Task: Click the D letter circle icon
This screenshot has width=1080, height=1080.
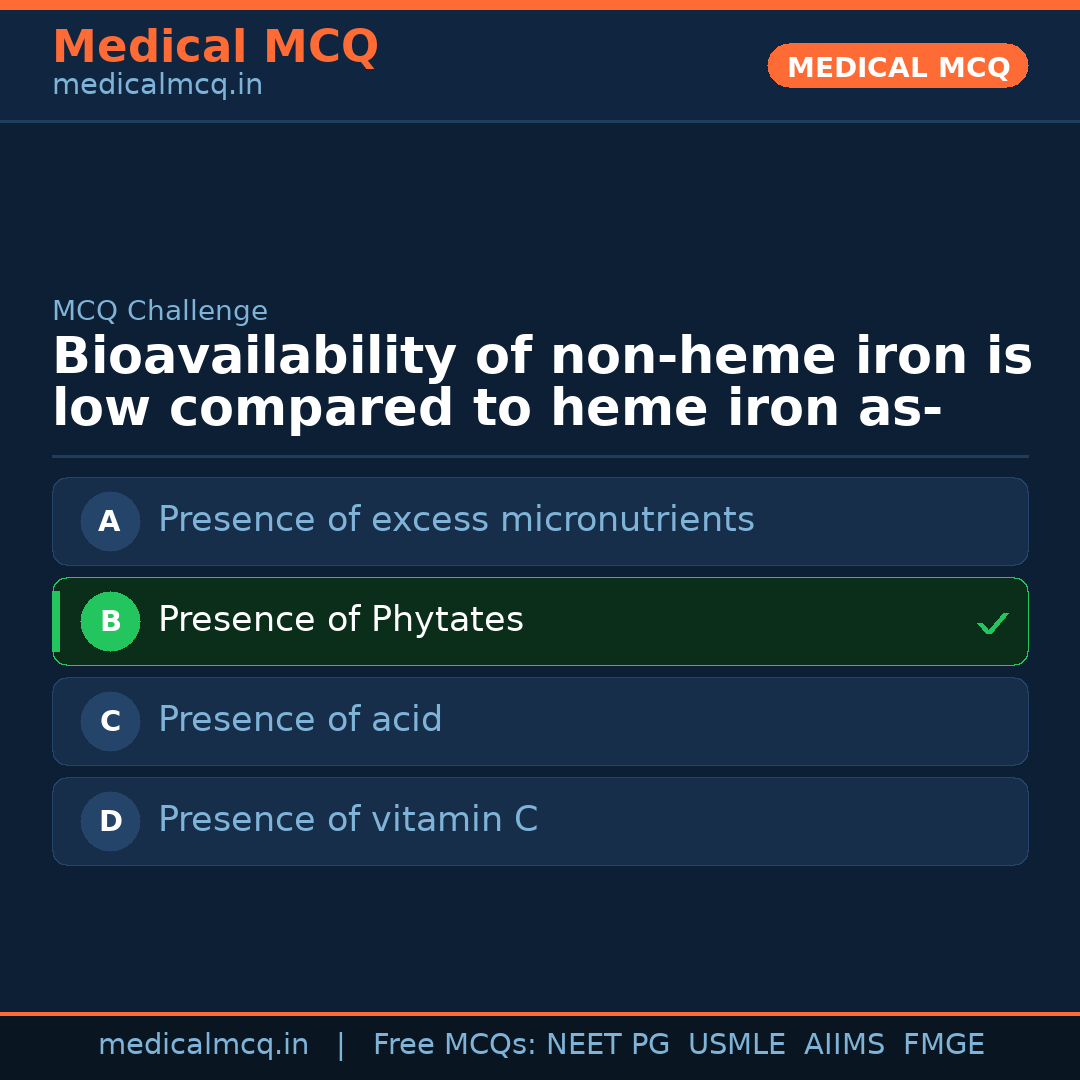Action: click(110, 821)
